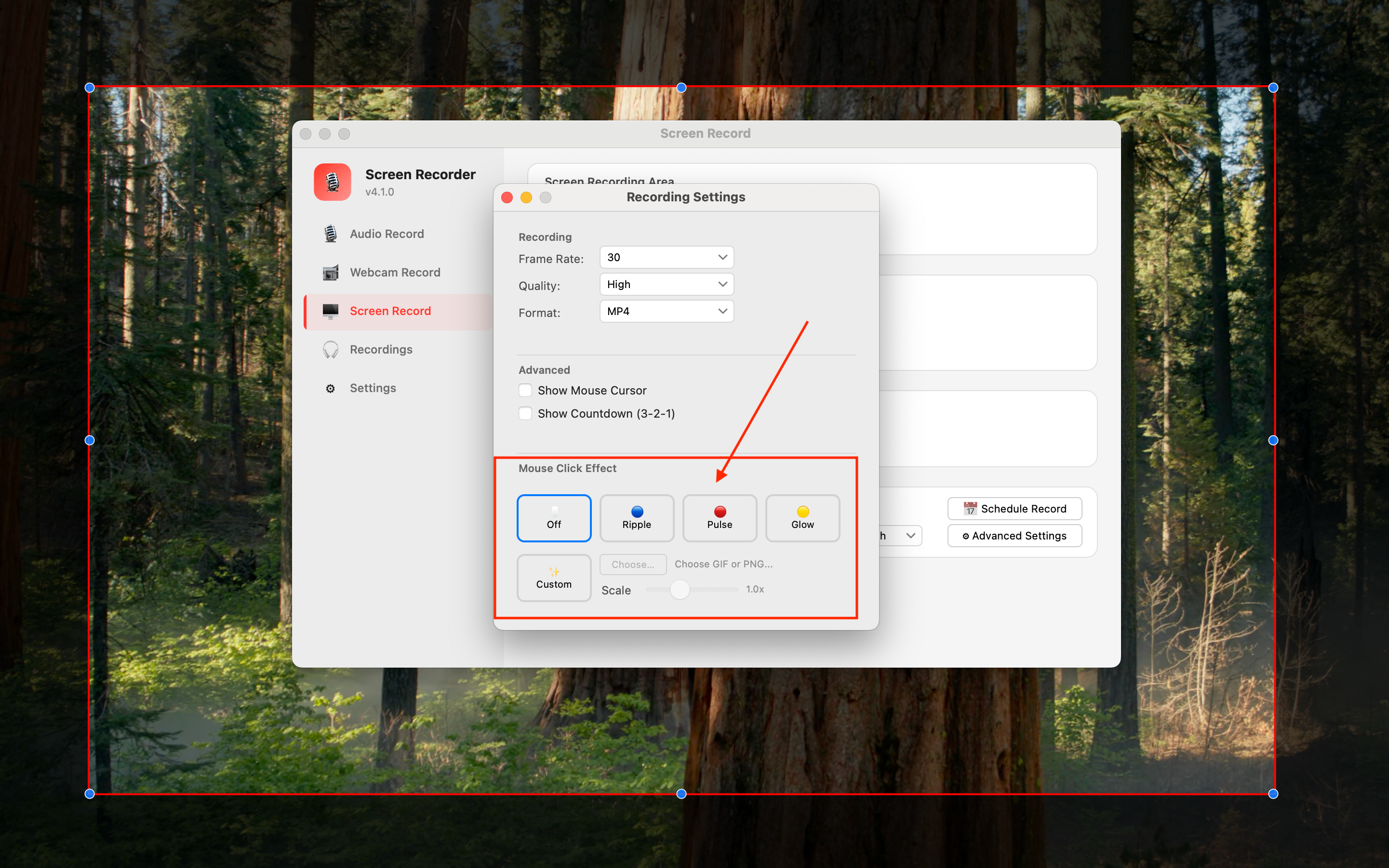Click the v4.1.0 version label
This screenshot has height=868, width=1389.
pos(380,192)
